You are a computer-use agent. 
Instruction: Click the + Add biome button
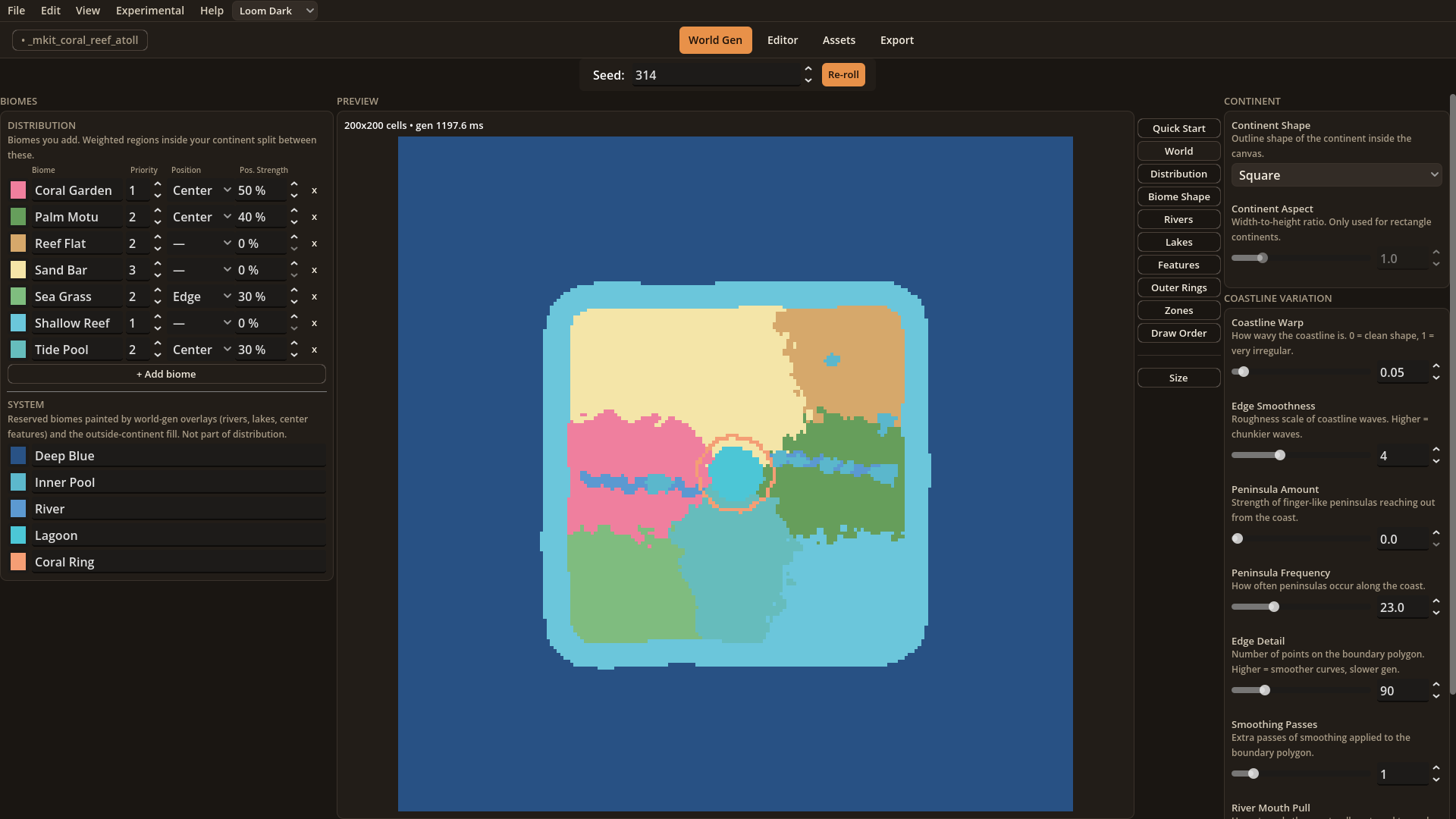pos(166,374)
